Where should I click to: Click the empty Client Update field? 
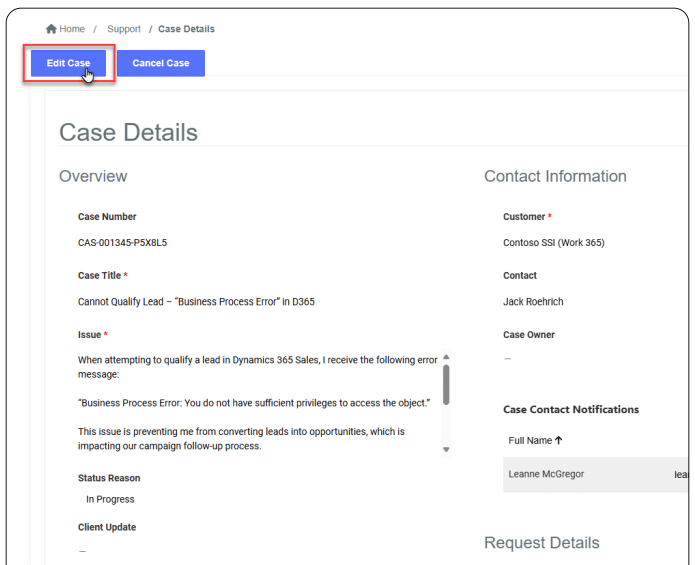coord(83,550)
